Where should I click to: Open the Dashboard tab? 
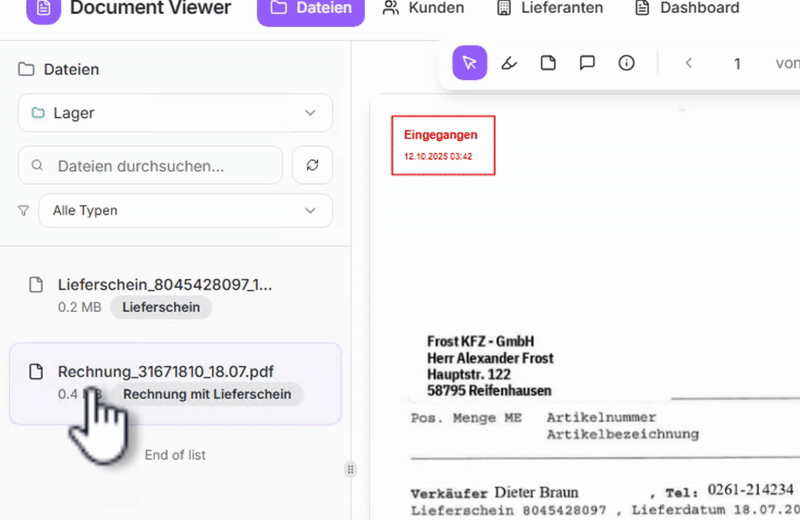[x=687, y=8]
